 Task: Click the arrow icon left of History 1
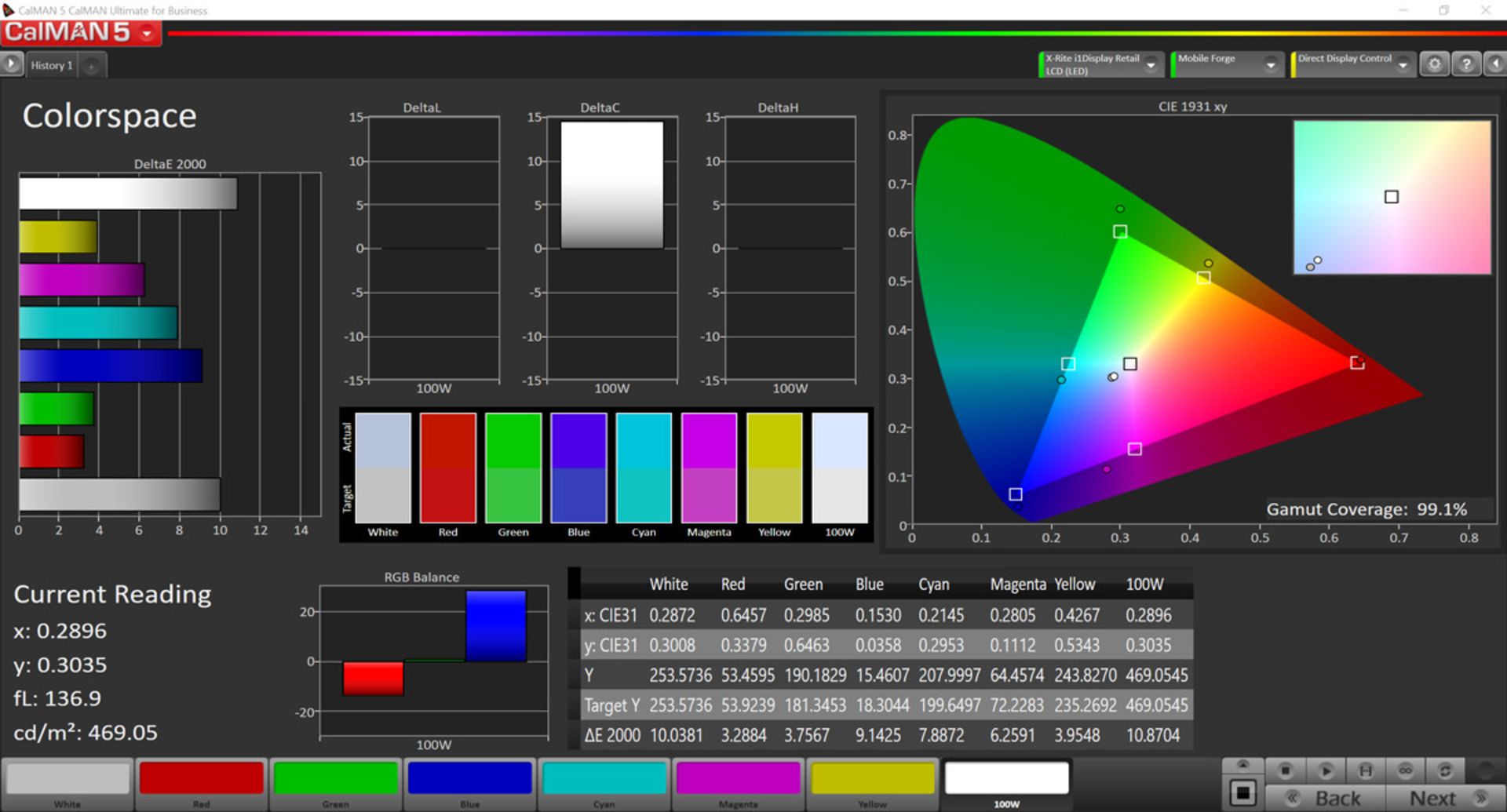pos(11,63)
